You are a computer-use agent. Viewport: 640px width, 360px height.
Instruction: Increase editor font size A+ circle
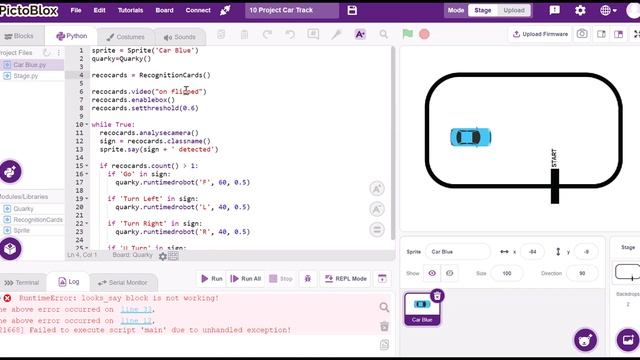coord(377,189)
